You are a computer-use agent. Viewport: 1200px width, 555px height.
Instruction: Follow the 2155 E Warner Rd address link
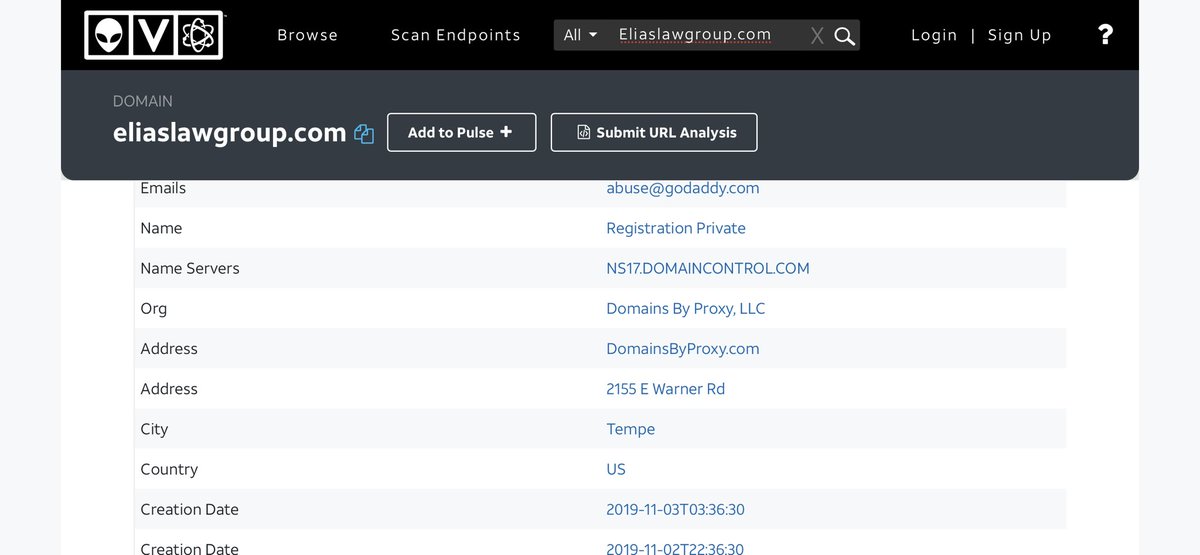665,389
